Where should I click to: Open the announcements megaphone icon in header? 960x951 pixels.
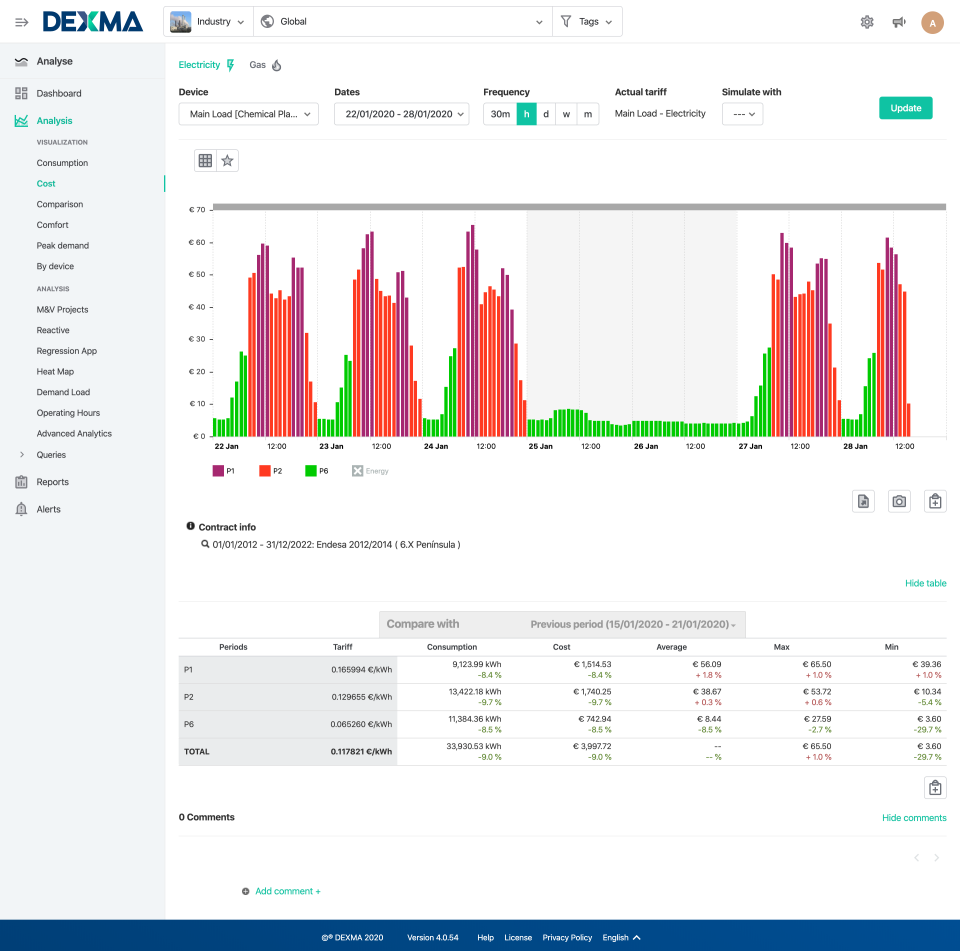point(898,21)
